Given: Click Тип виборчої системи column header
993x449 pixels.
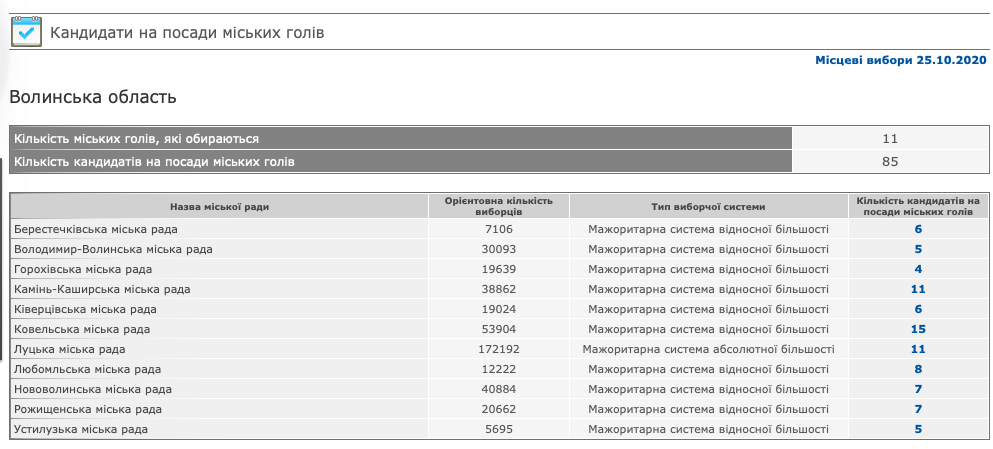Looking at the screenshot, I should 708,207.
